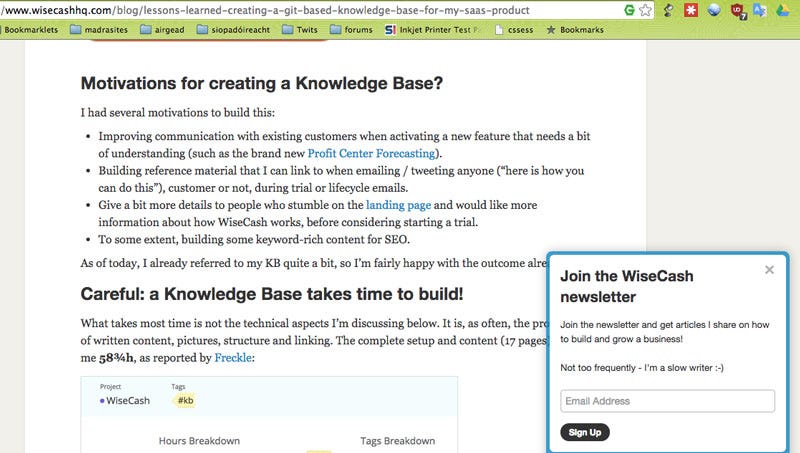Open the Google Translate extension icon
This screenshot has width=800, height=453.
point(760,10)
